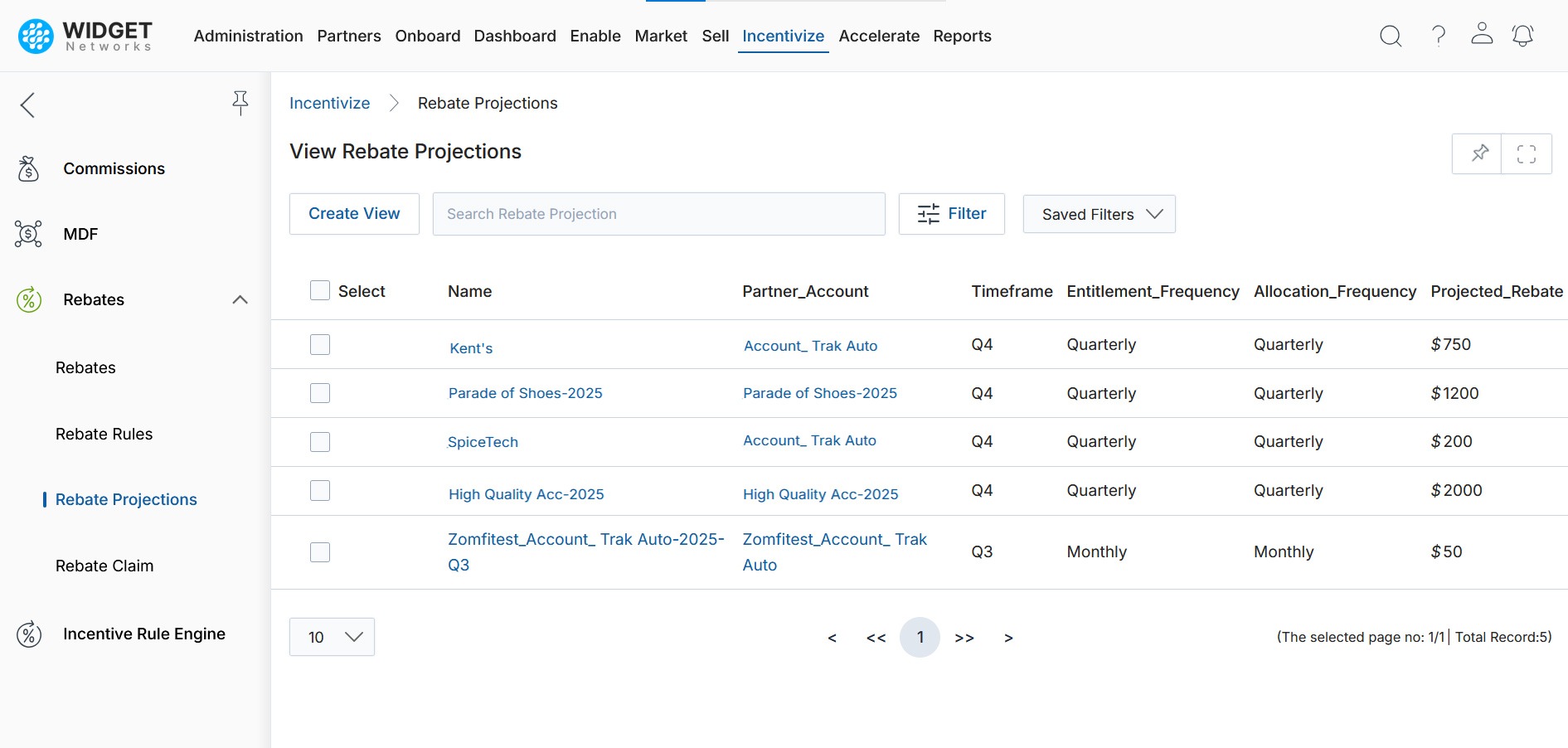
Task: Open the Filter button
Action: [x=951, y=214]
